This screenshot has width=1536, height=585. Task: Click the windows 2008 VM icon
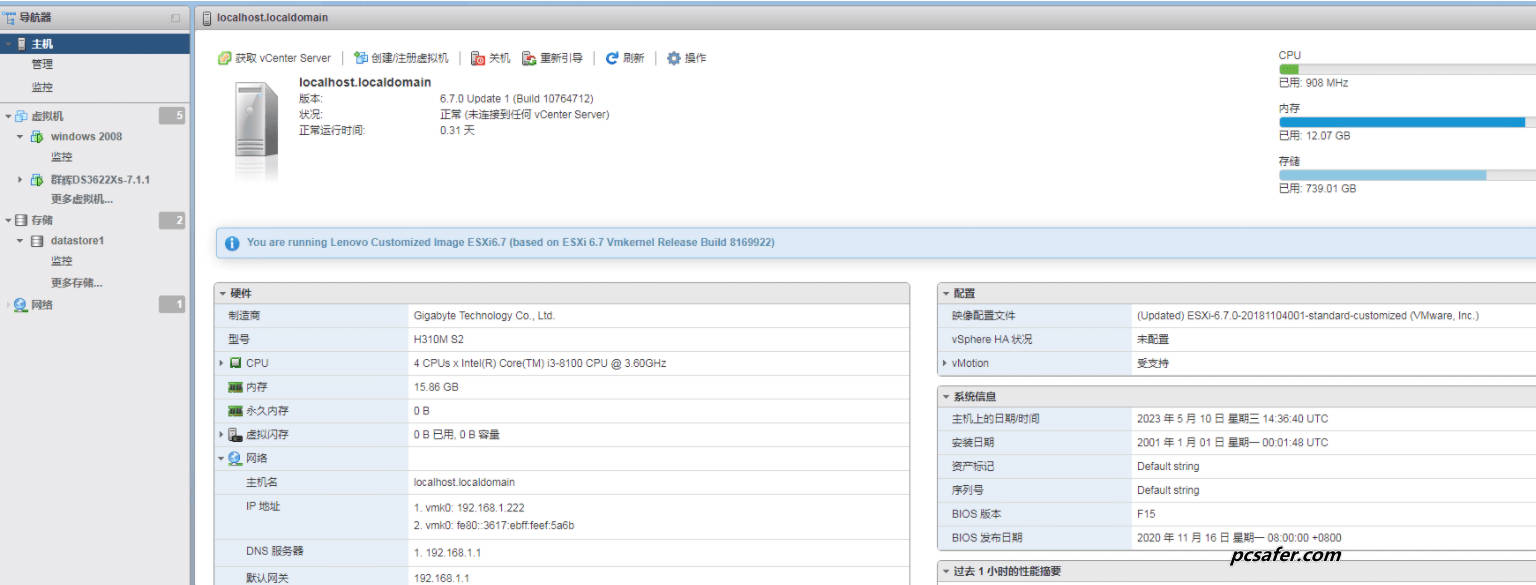tap(37, 137)
